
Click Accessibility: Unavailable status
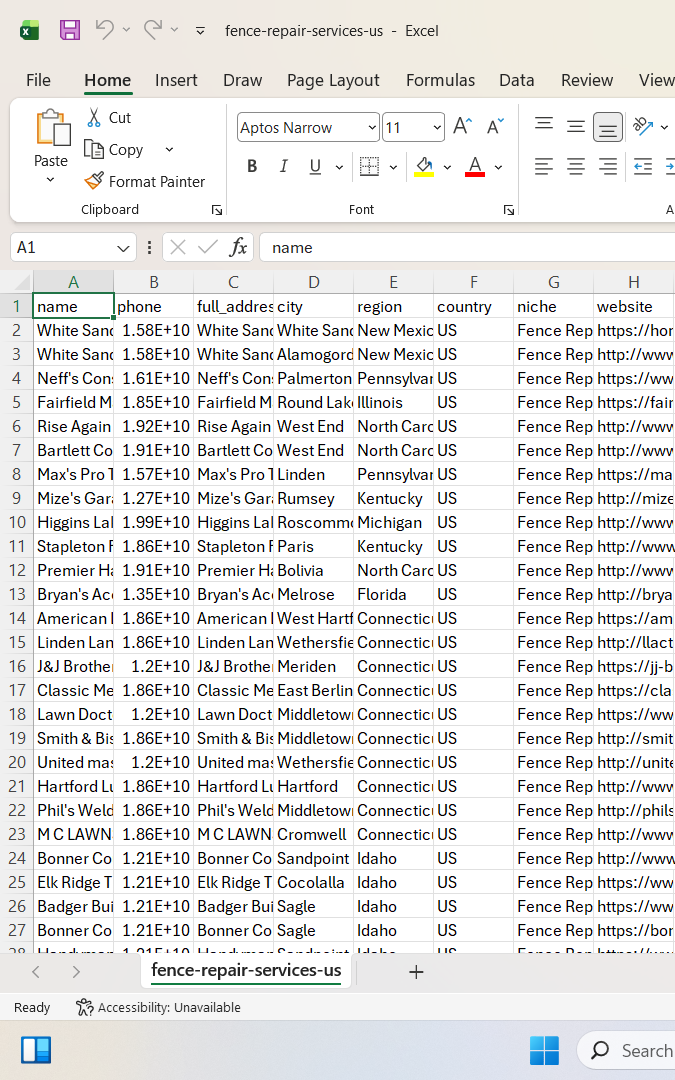[x=158, y=1008]
